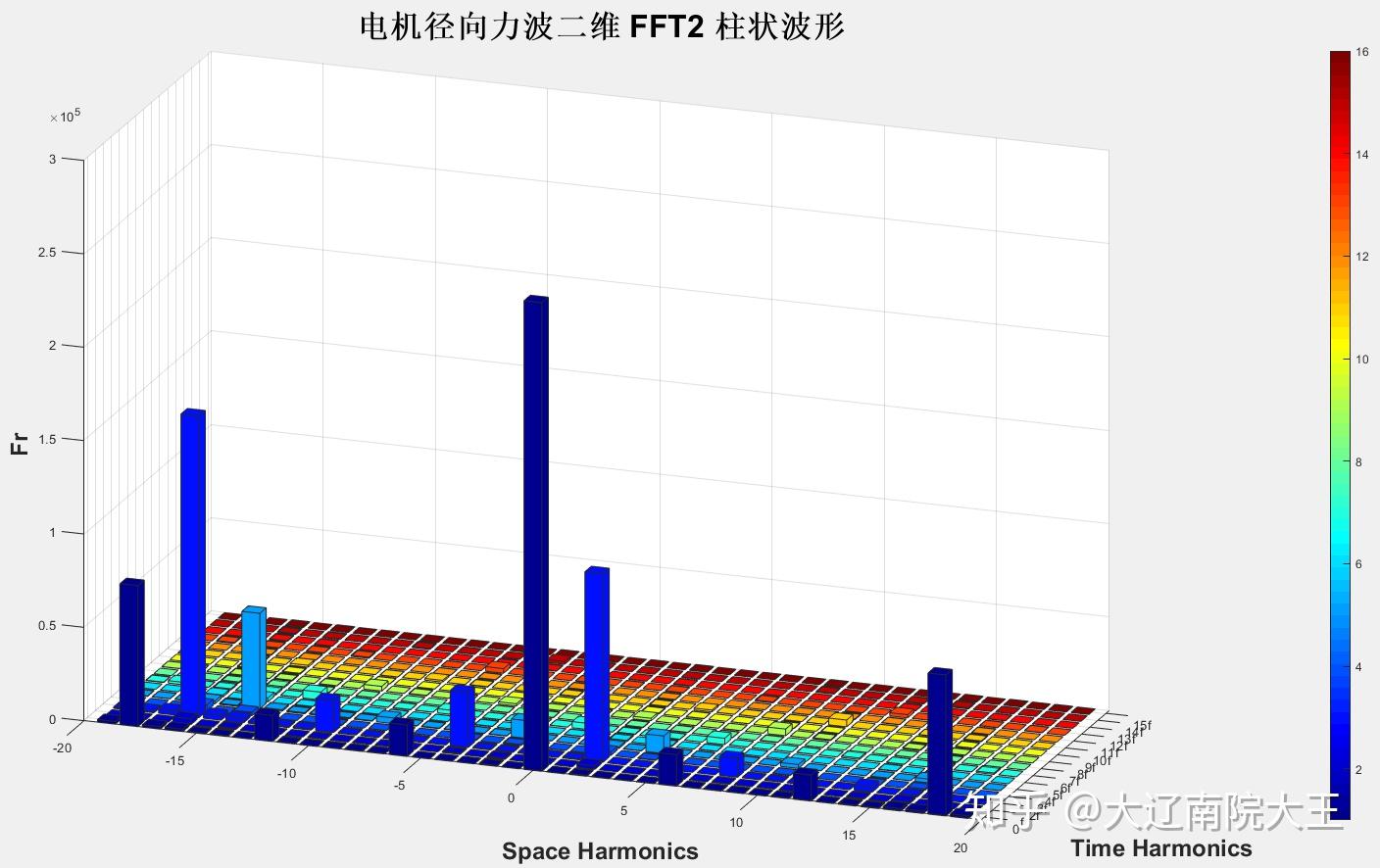The image size is (1380, 868).
Task: Select the Time Harmonics axis label
Action: click(1160, 848)
